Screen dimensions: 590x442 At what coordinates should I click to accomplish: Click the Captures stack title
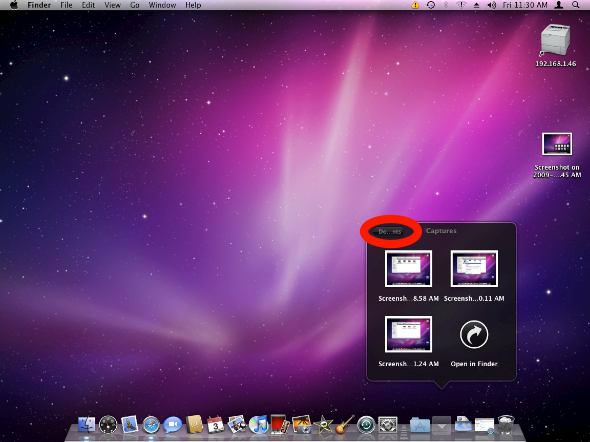click(x=441, y=231)
